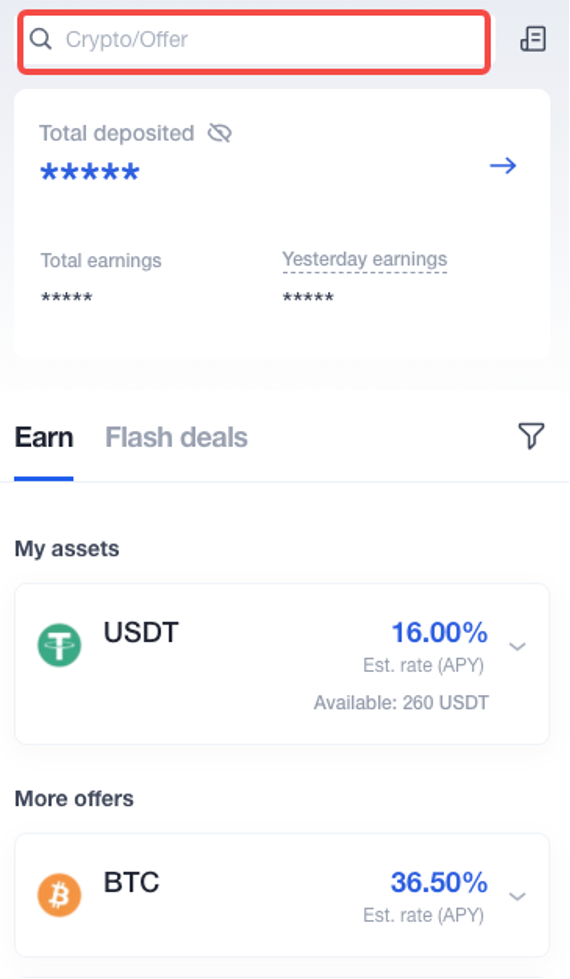Click the Available: 260 USDT text

click(x=401, y=703)
